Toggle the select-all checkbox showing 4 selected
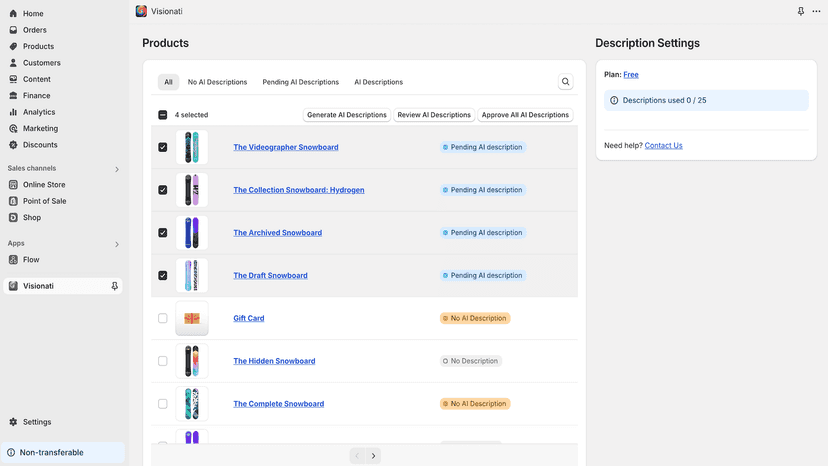The height and width of the screenshot is (466, 828). (x=163, y=115)
